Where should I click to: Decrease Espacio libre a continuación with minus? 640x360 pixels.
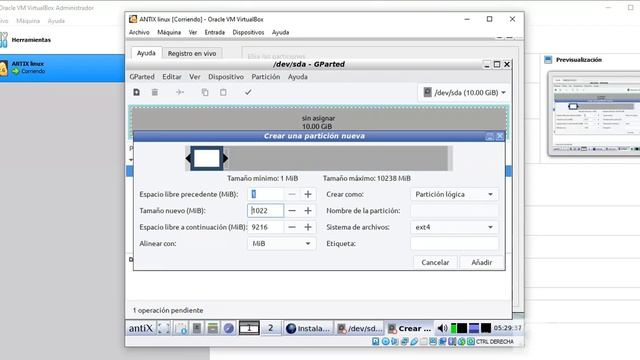pos(292,227)
